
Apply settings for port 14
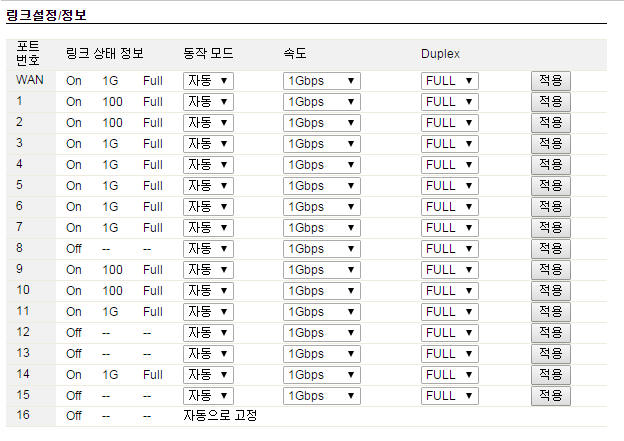[x=551, y=375]
